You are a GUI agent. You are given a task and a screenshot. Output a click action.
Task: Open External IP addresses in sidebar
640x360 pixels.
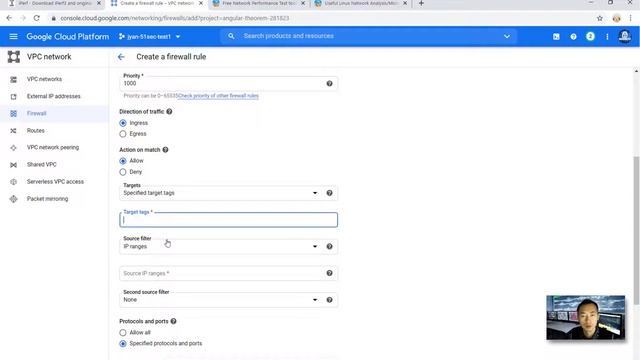point(53,96)
